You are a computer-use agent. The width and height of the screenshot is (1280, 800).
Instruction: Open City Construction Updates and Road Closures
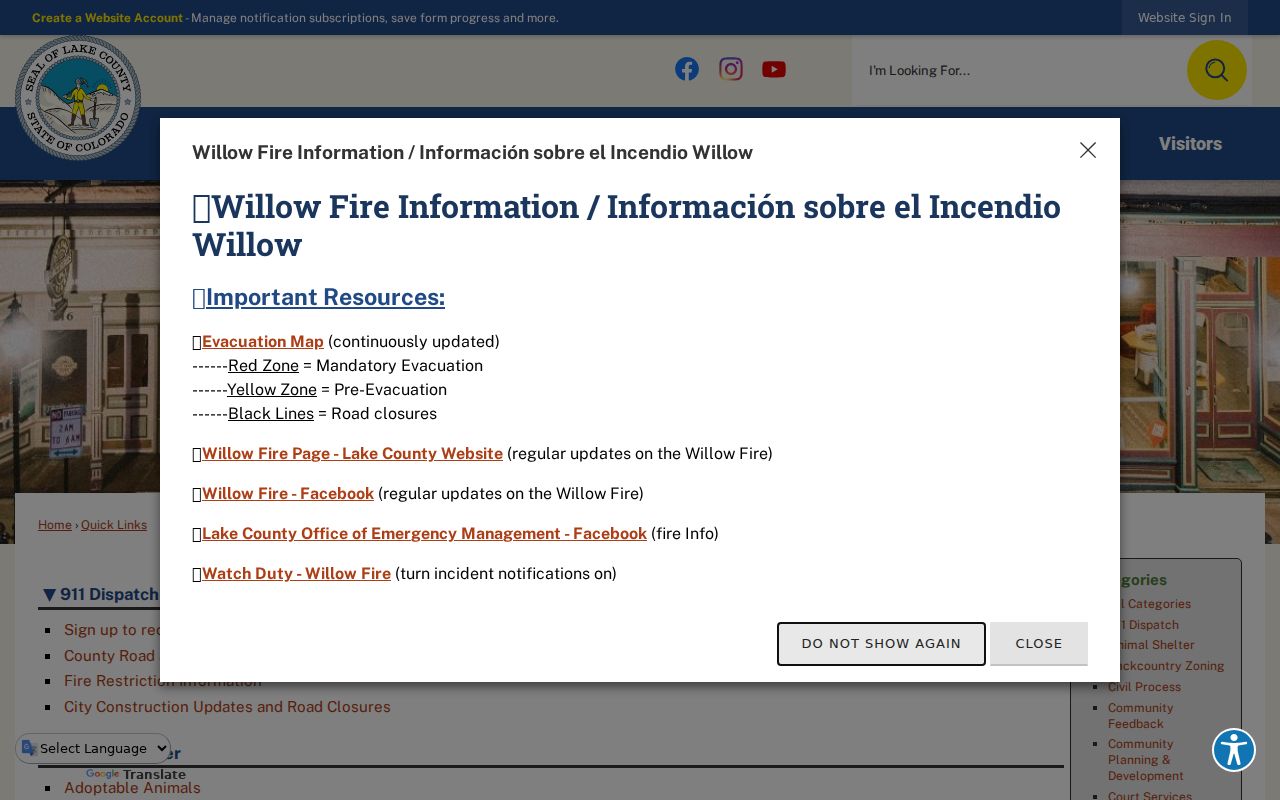click(x=227, y=707)
